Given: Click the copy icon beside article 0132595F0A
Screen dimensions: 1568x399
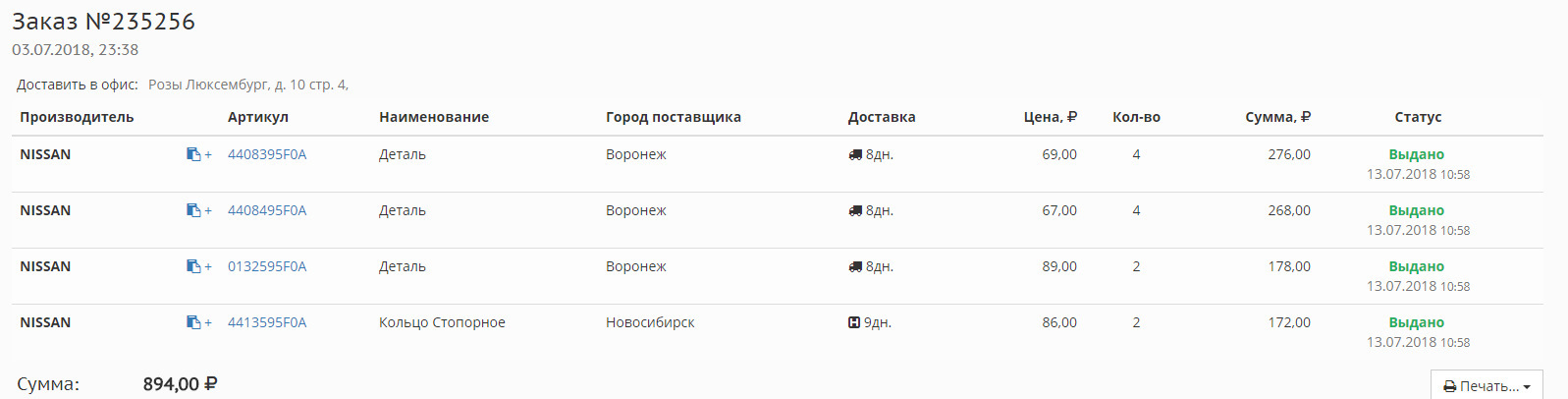Looking at the screenshot, I should click(194, 266).
